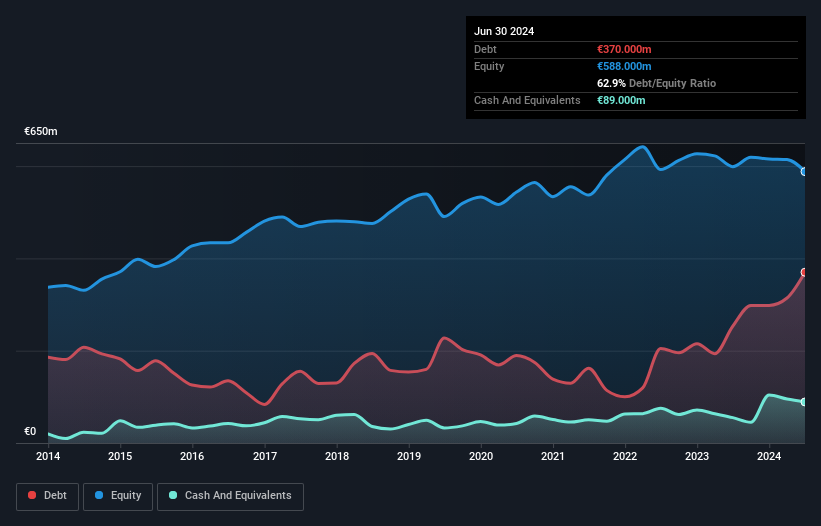Click the 2018 x-axis label
Image resolution: width=821 pixels, height=526 pixels.
coord(337,456)
